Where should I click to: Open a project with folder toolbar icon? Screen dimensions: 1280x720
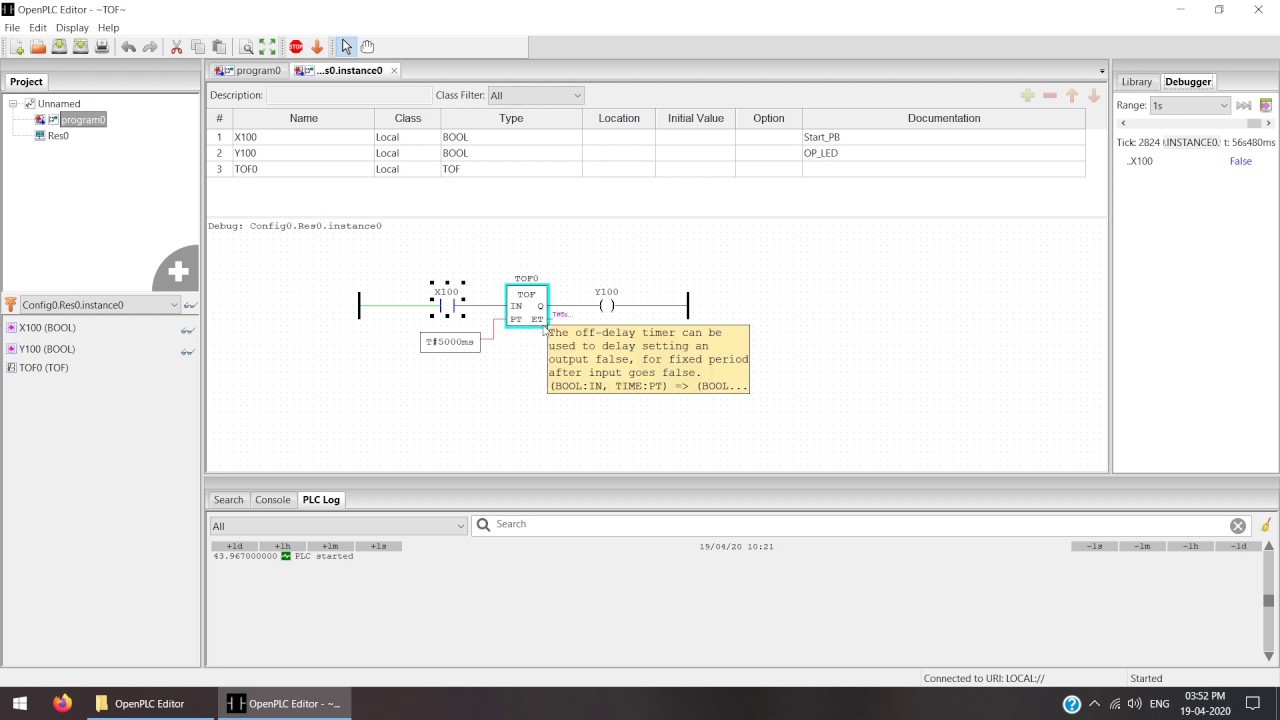tap(38, 47)
